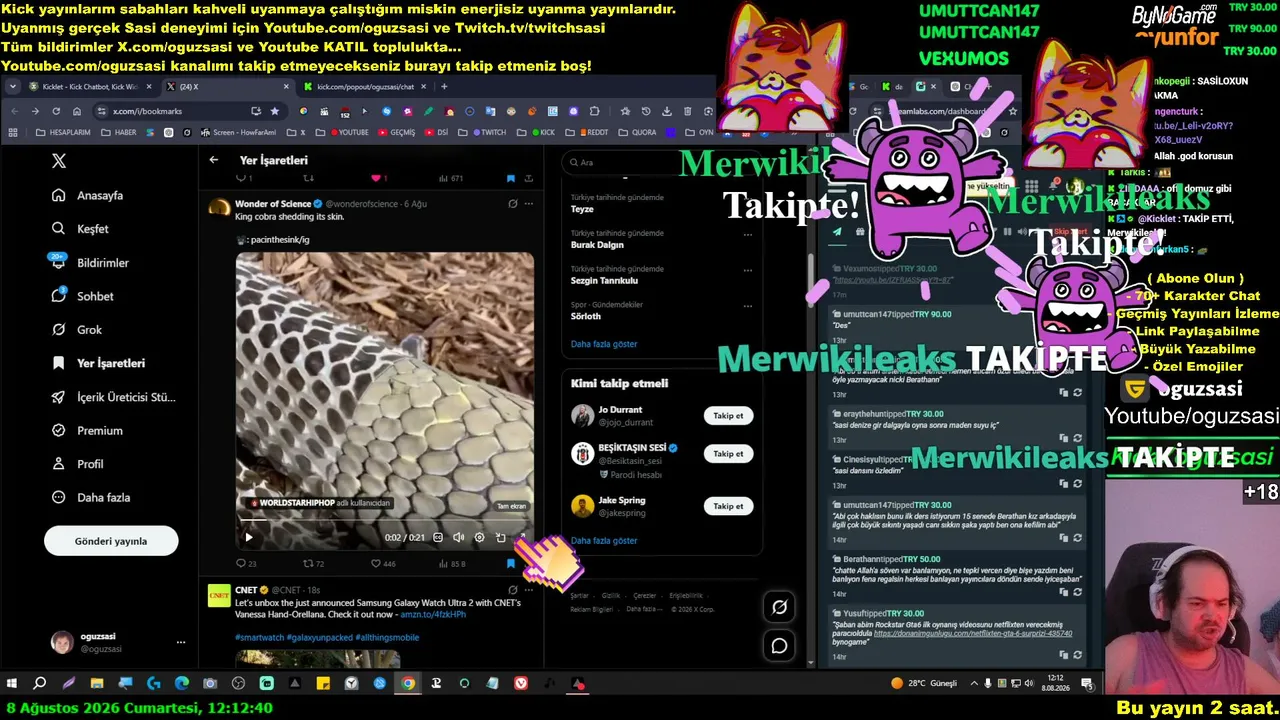Open the floating messages chat button
The width and height of the screenshot is (1280, 720).
click(779, 646)
